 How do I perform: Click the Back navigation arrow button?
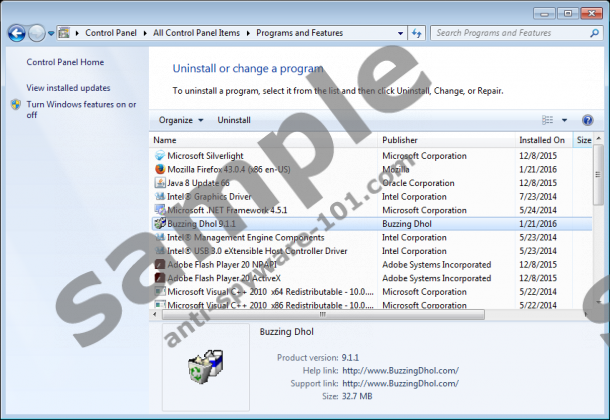click(x=16, y=33)
